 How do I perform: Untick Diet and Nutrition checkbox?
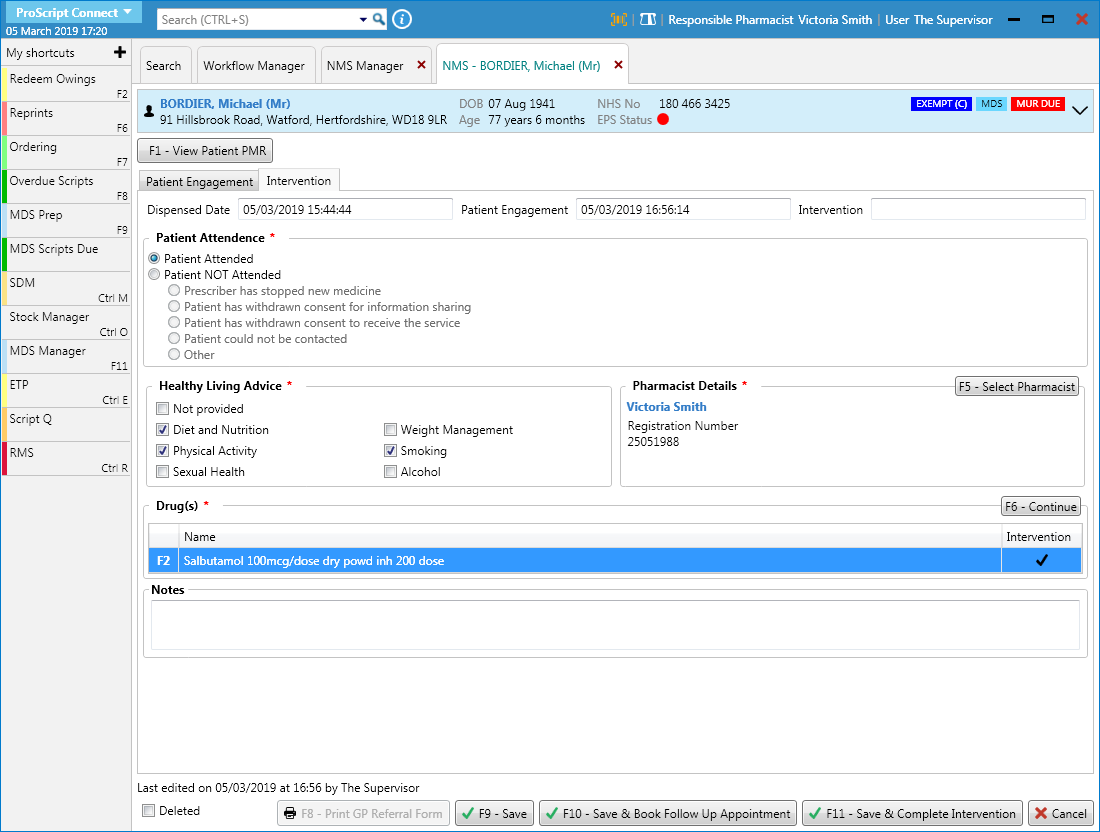click(x=163, y=429)
